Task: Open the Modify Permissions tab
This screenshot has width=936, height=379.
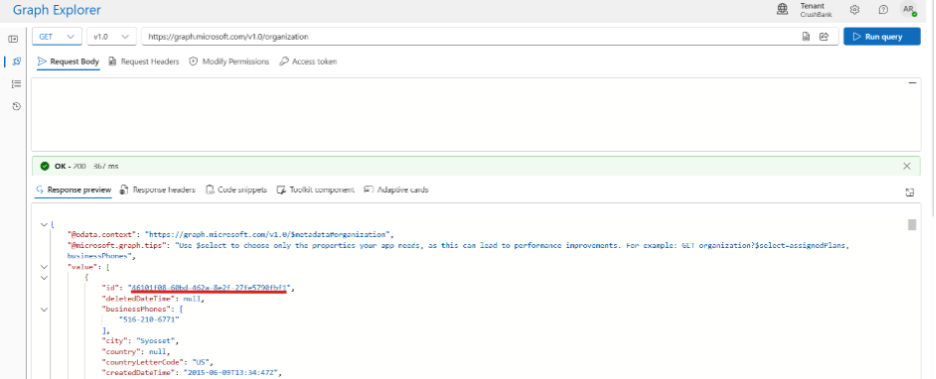Action: (229, 61)
